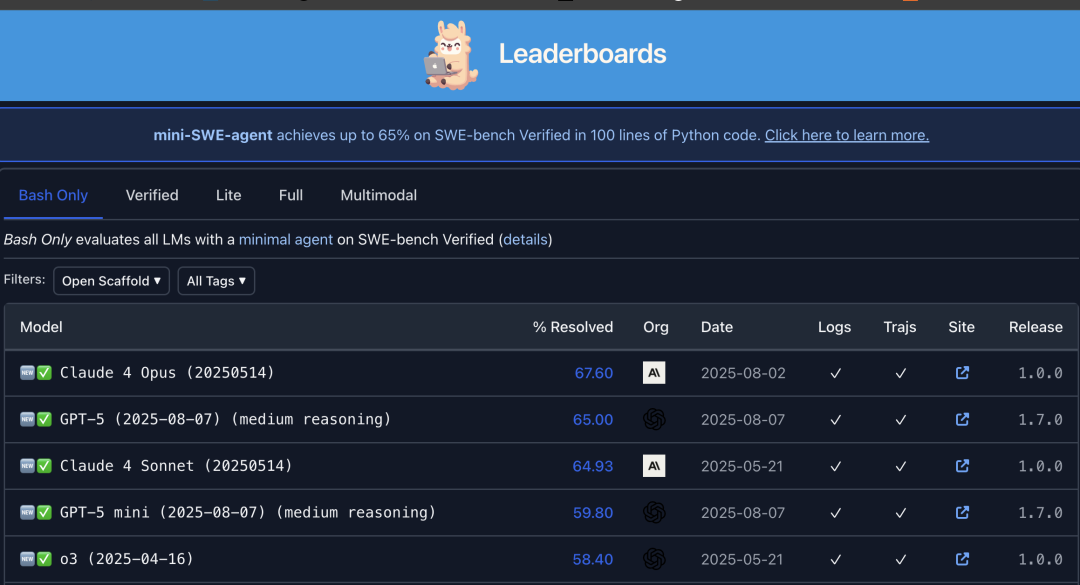Open the site link icon for Claude 4 Sonnet
1080x585 pixels.
click(962, 466)
